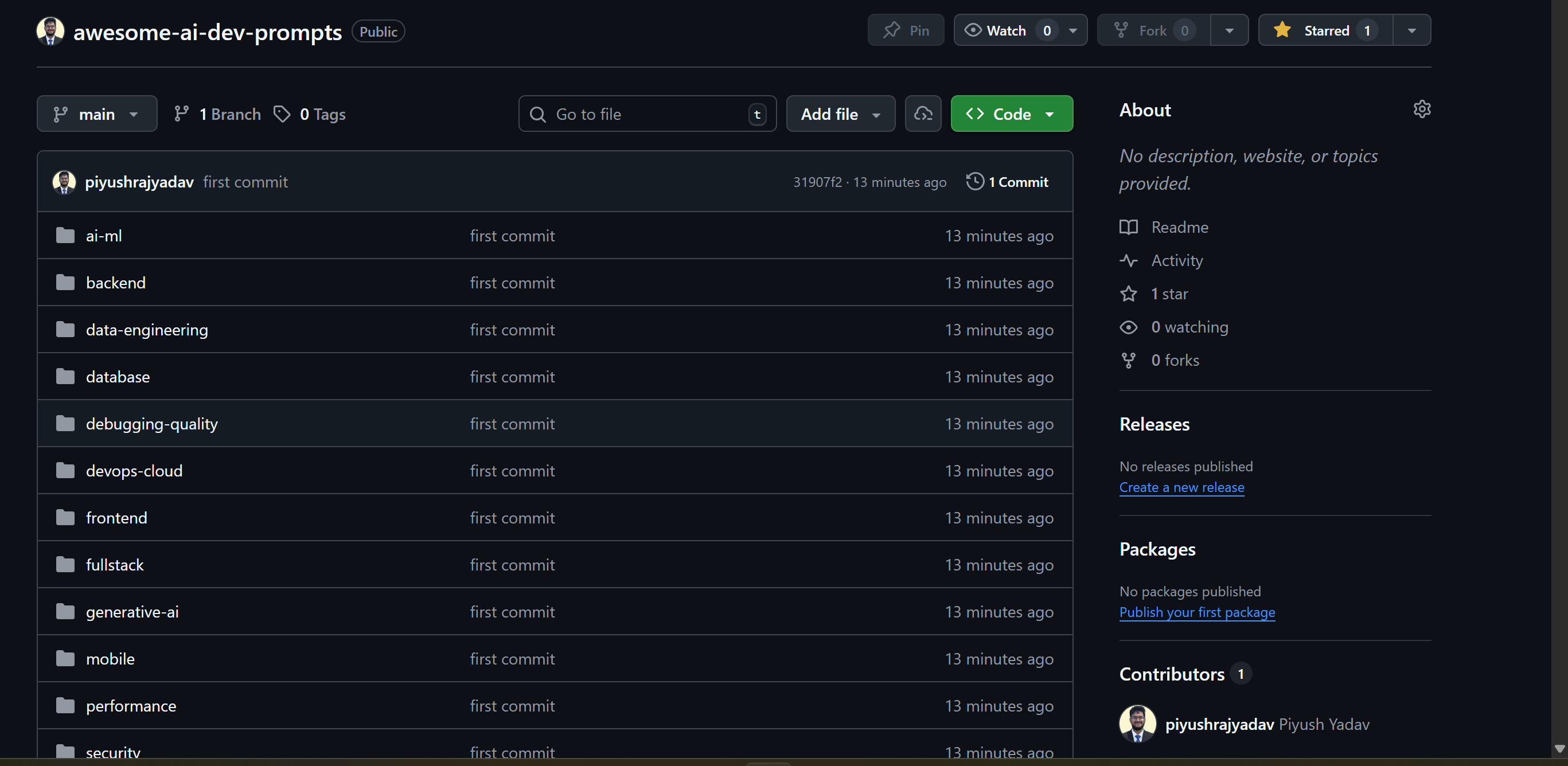Open the Readme link in About
Viewport: 1568px width, 766px height.
click(x=1179, y=228)
